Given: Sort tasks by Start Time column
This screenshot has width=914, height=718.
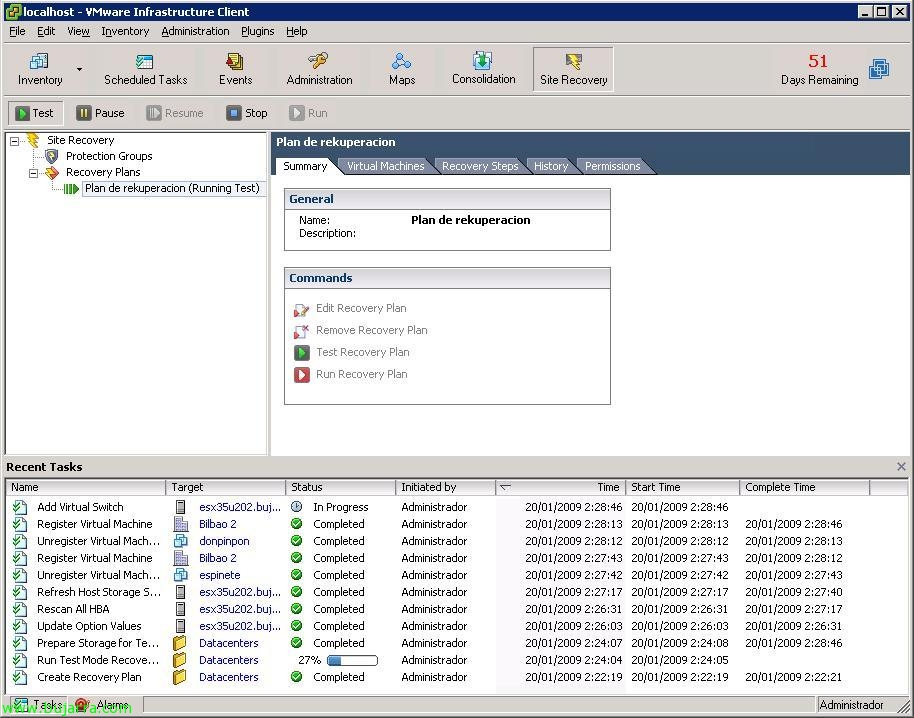Looking at the screenshot, I should tap(682, 487).
